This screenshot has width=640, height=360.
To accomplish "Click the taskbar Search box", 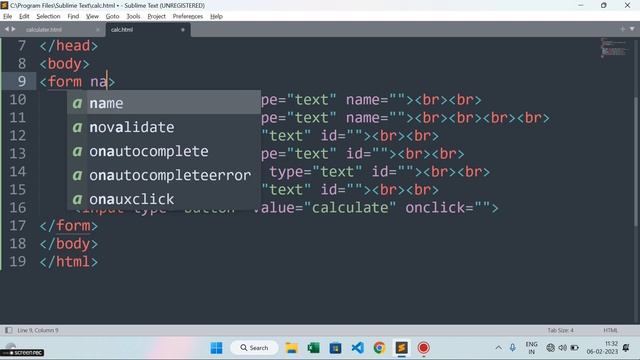I will (254, 348).
